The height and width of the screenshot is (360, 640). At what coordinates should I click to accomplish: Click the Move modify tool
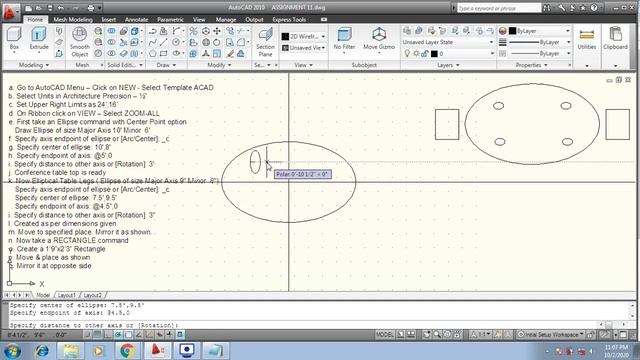click(217, 31)
